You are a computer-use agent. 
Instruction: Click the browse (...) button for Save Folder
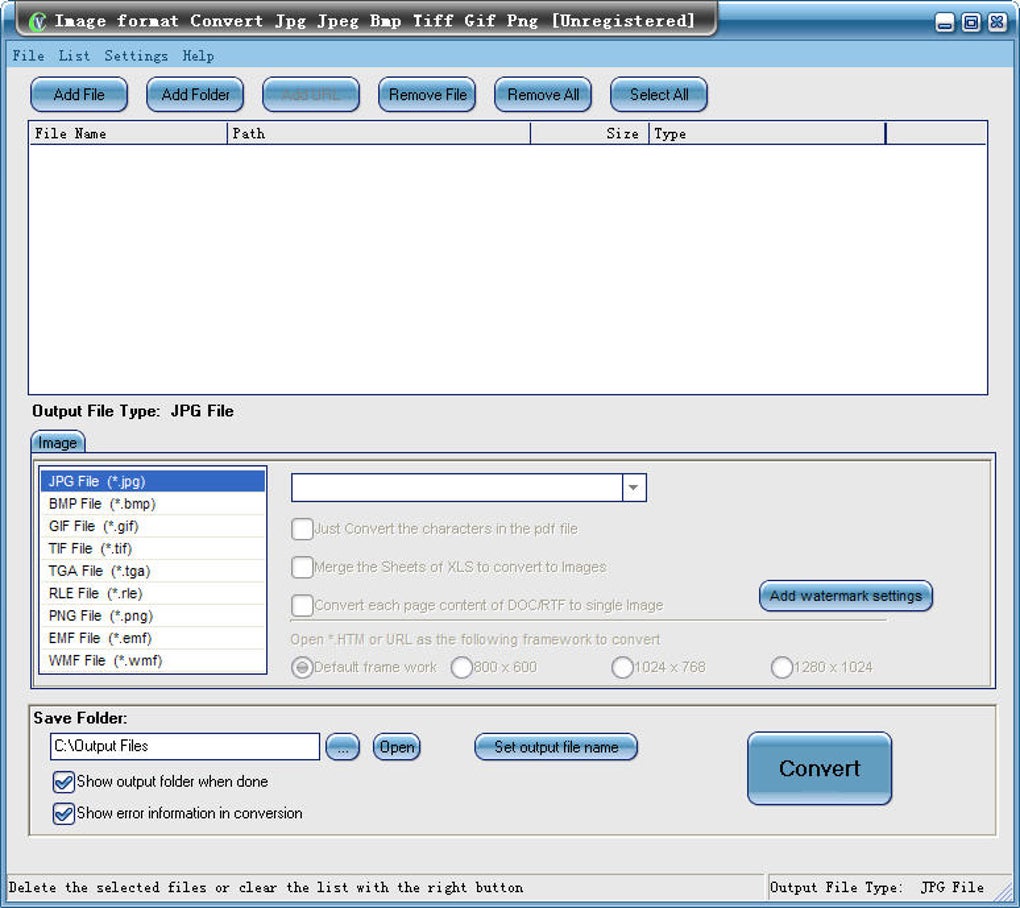(342, 747)
